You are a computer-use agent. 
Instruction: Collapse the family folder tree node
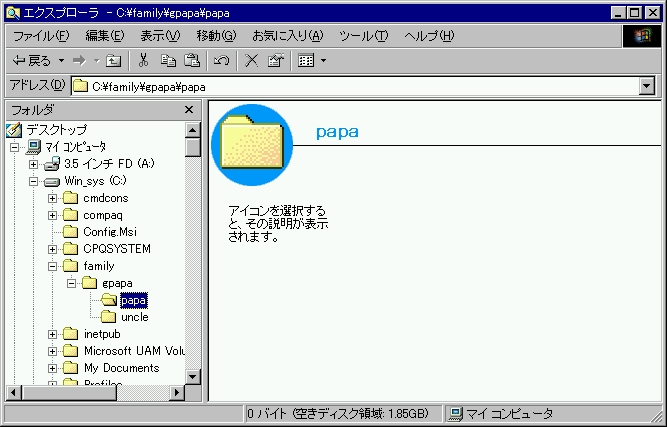coord(53,266)
